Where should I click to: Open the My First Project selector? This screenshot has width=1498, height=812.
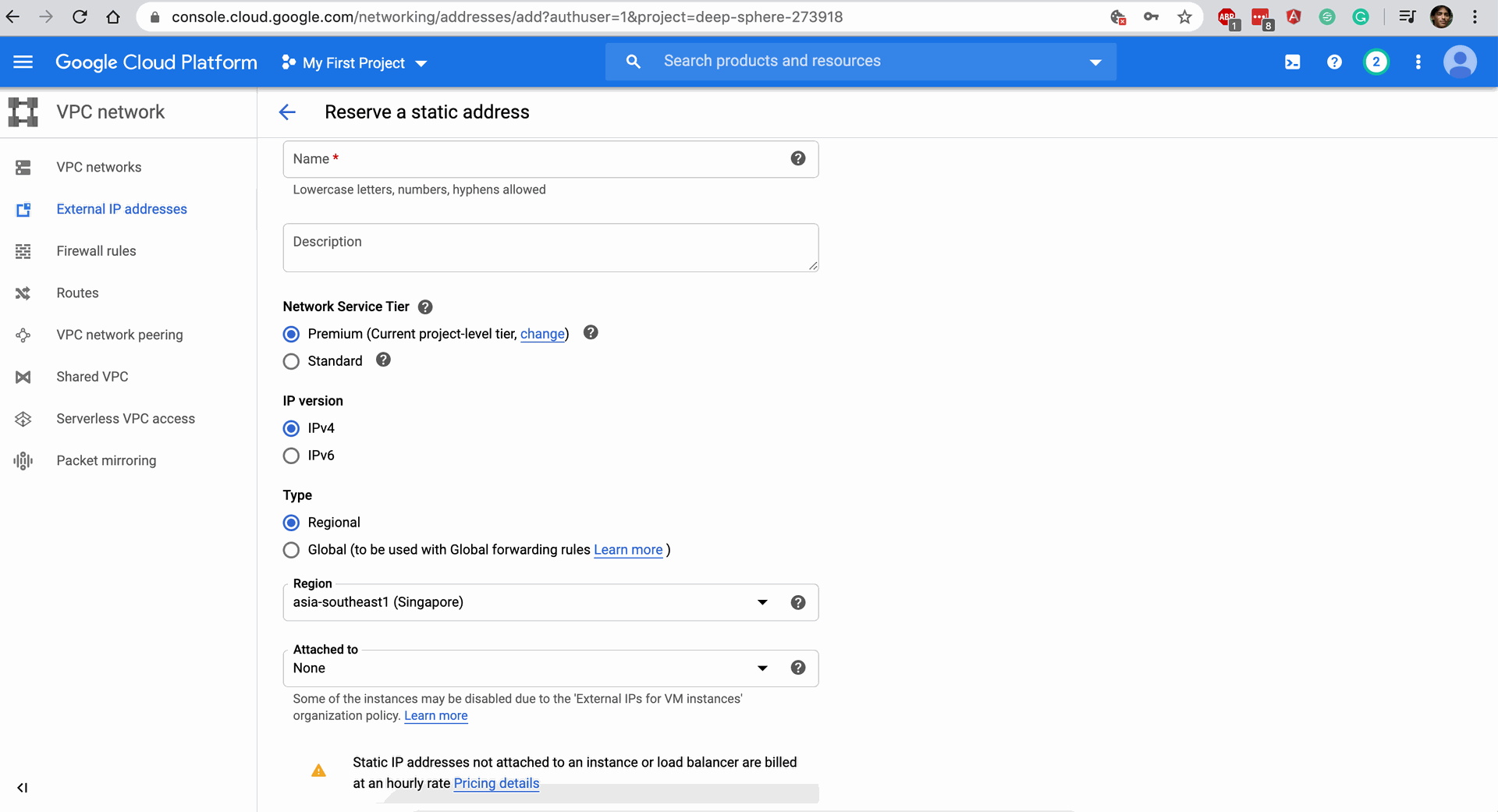[x=354, y=63]
